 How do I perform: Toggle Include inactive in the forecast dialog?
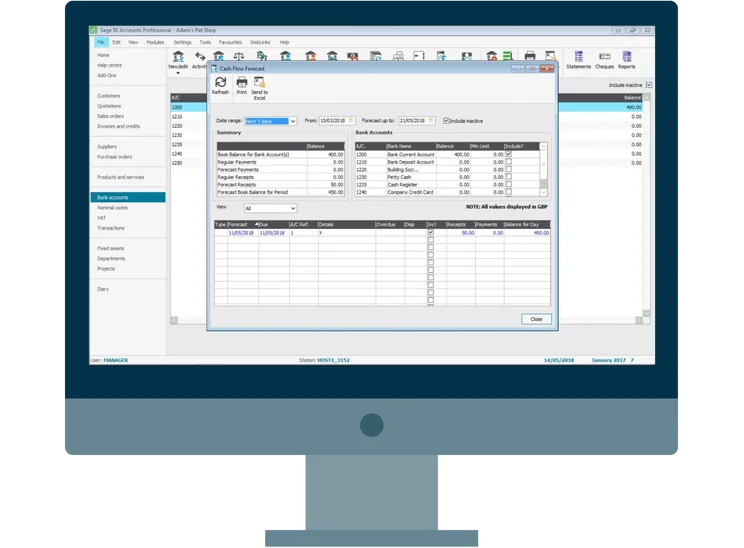tap(446, 121)
